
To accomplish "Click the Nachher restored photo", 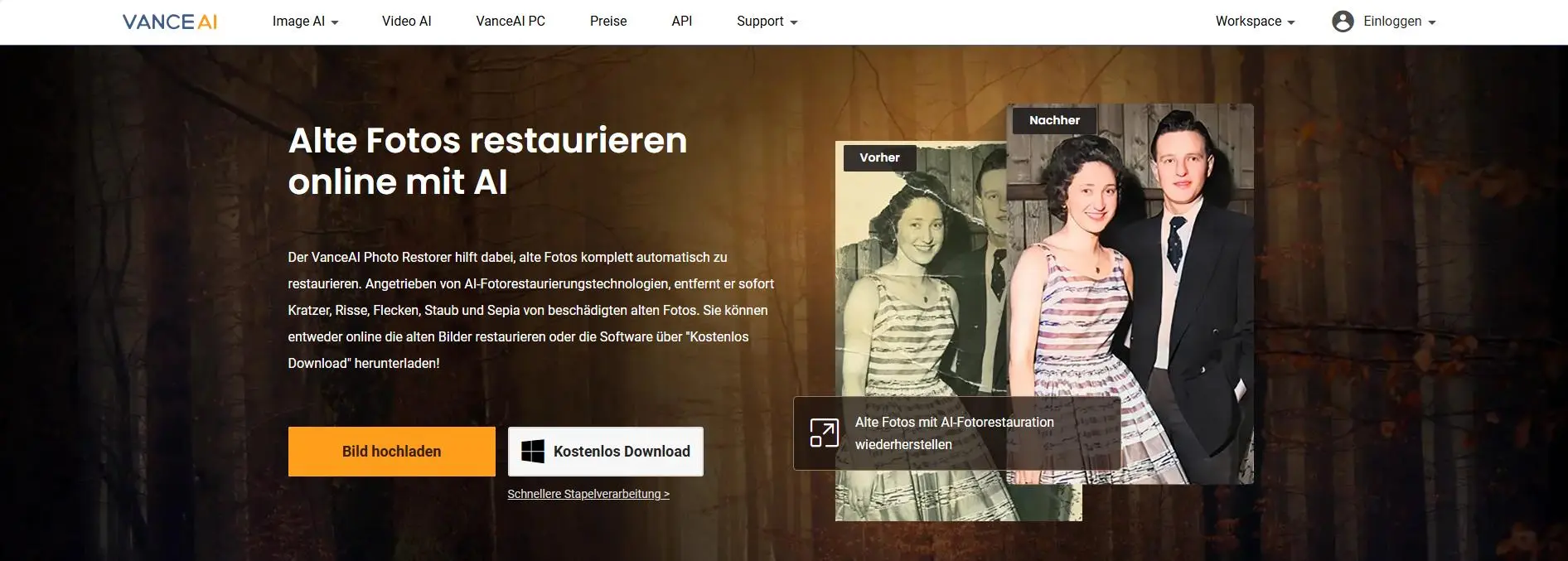I will (1130, 293).
